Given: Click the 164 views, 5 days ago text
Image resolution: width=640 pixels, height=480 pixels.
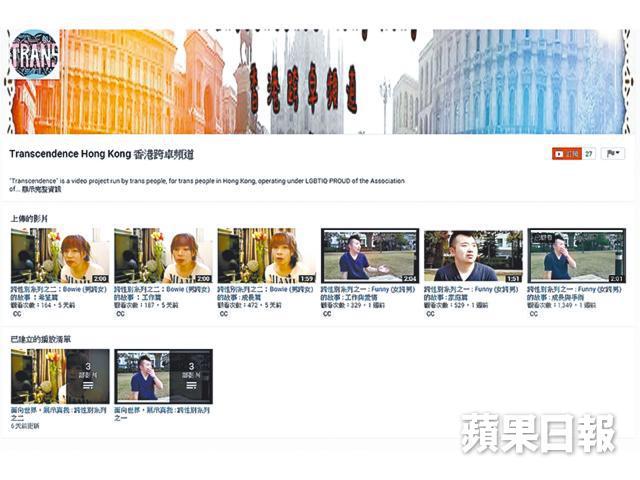Looking at the screenshot, I should point(43,305).
